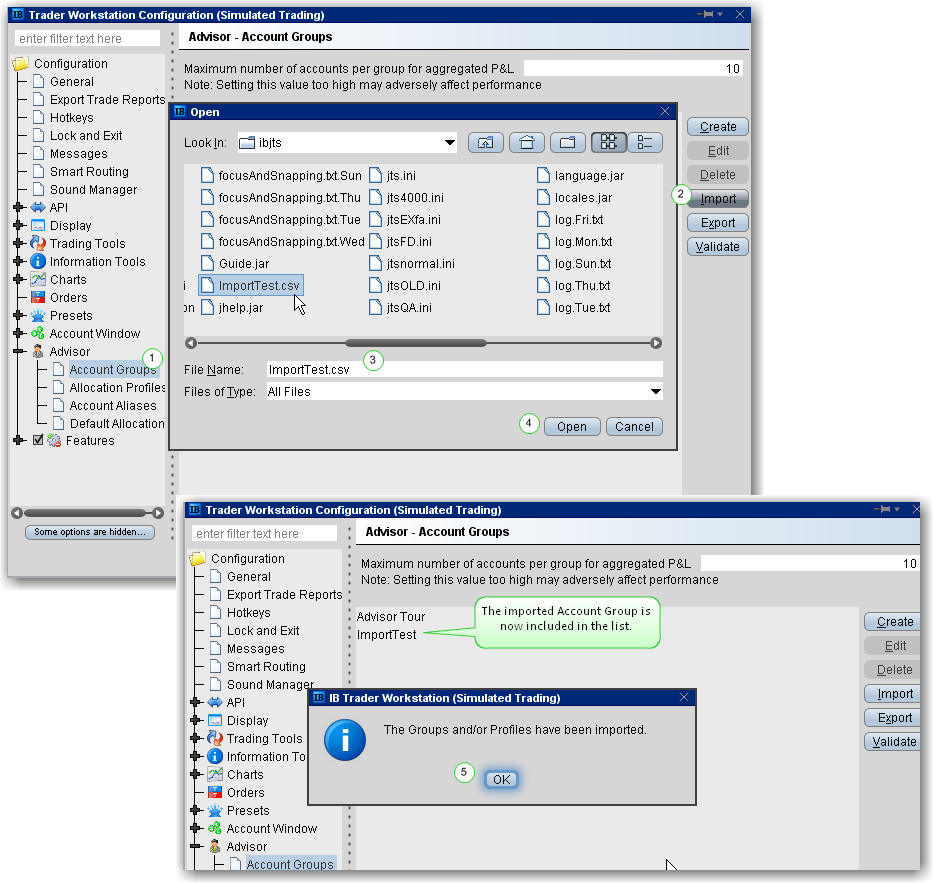Click the Presets crown icon in rear config window
This screenshot has width=933, height=883.
point(38,315)
